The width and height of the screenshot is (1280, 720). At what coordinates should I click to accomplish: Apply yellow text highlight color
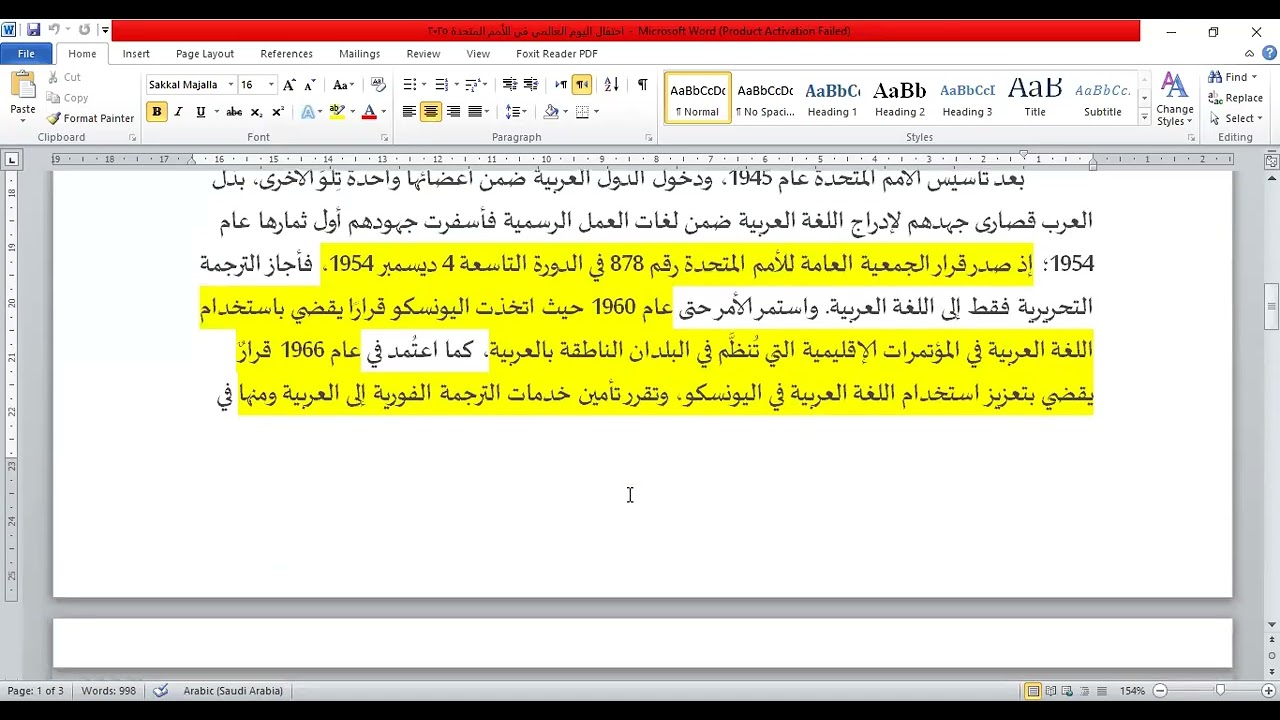tap(337, 112)
